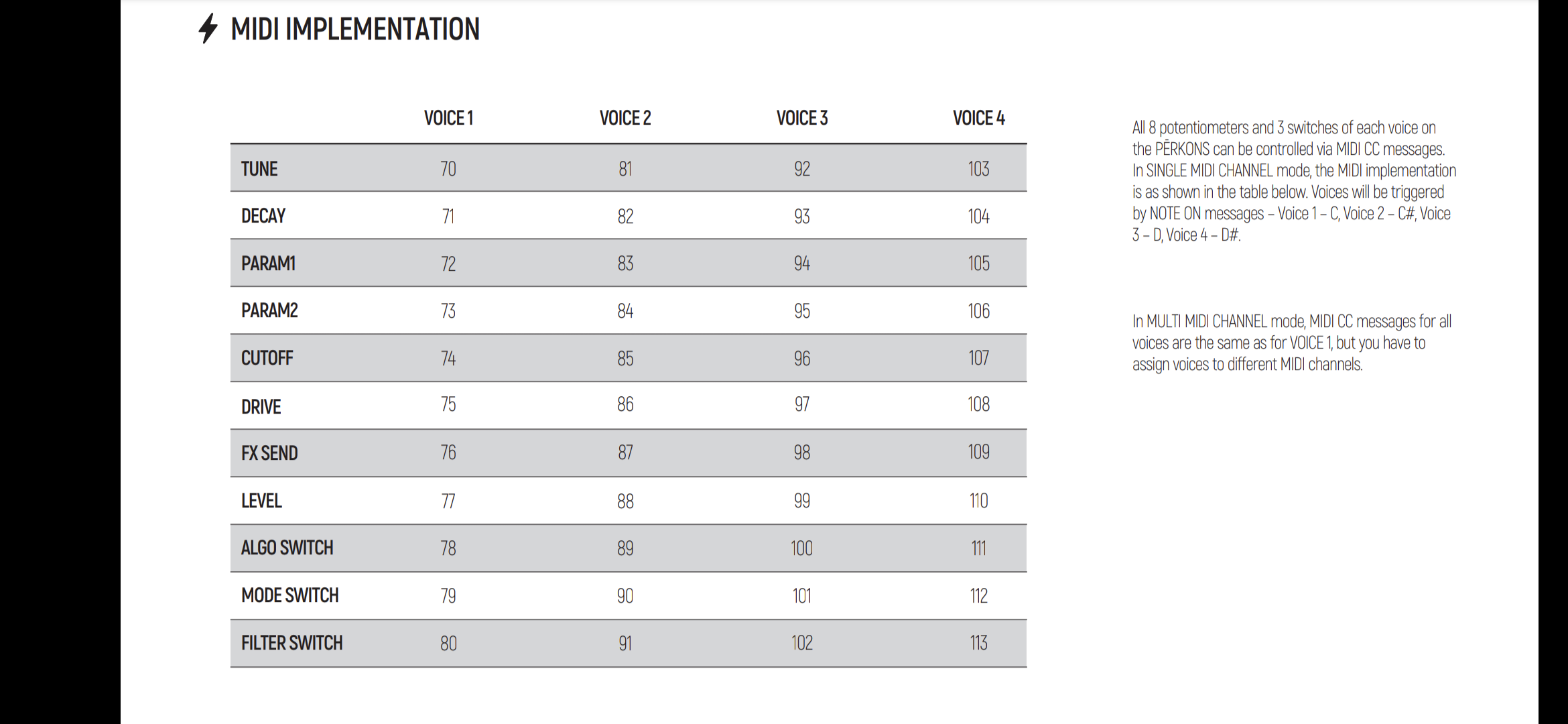Click the VOICE 4 column header

[x=979, y=118]
